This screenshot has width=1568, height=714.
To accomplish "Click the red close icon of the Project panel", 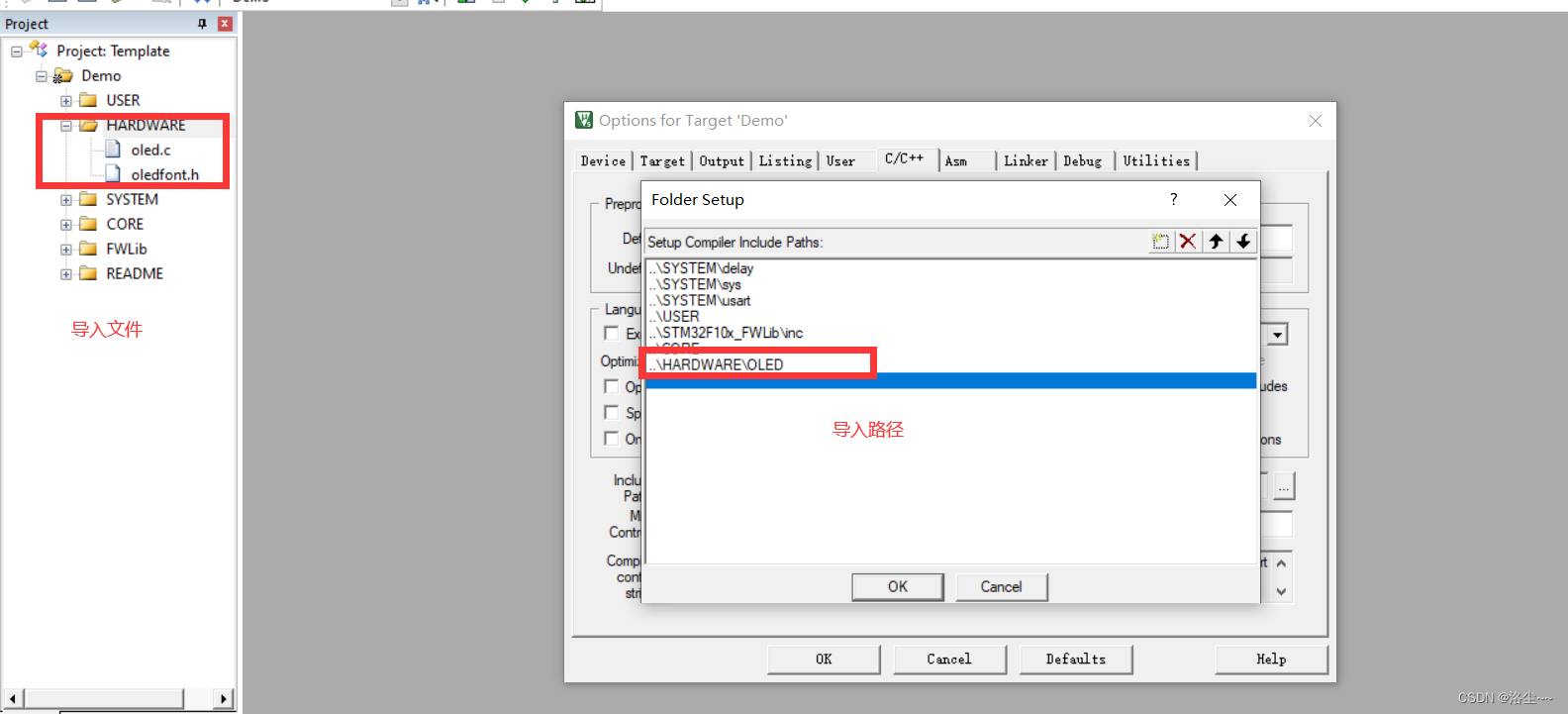I will click(225, 24).
